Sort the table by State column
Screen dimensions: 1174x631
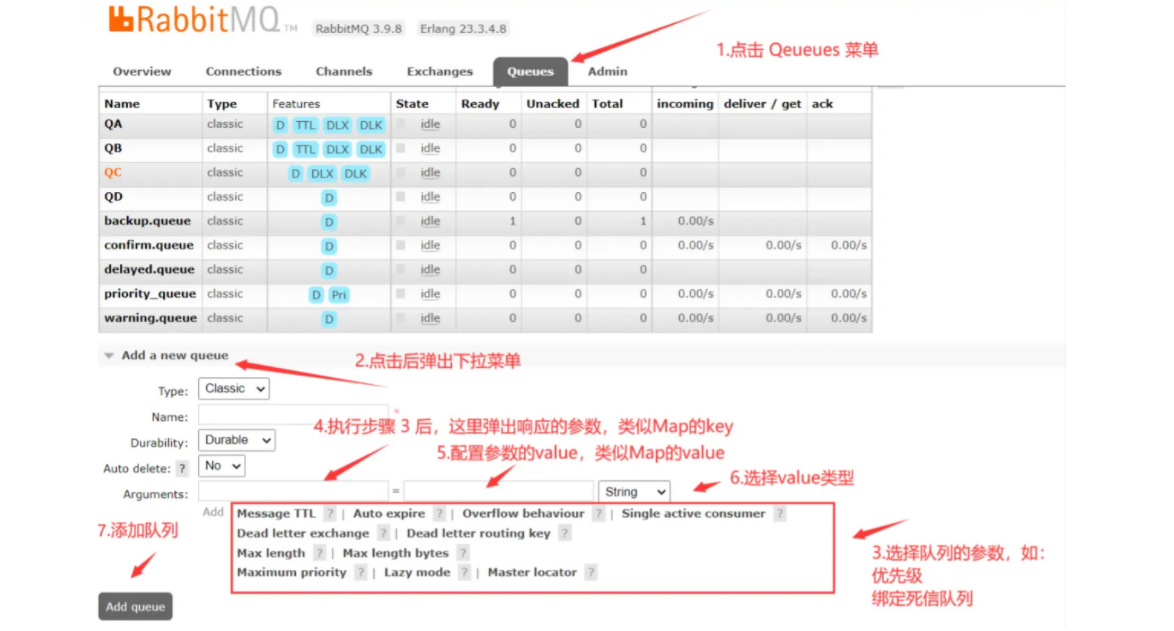click(x=412, y=104)
